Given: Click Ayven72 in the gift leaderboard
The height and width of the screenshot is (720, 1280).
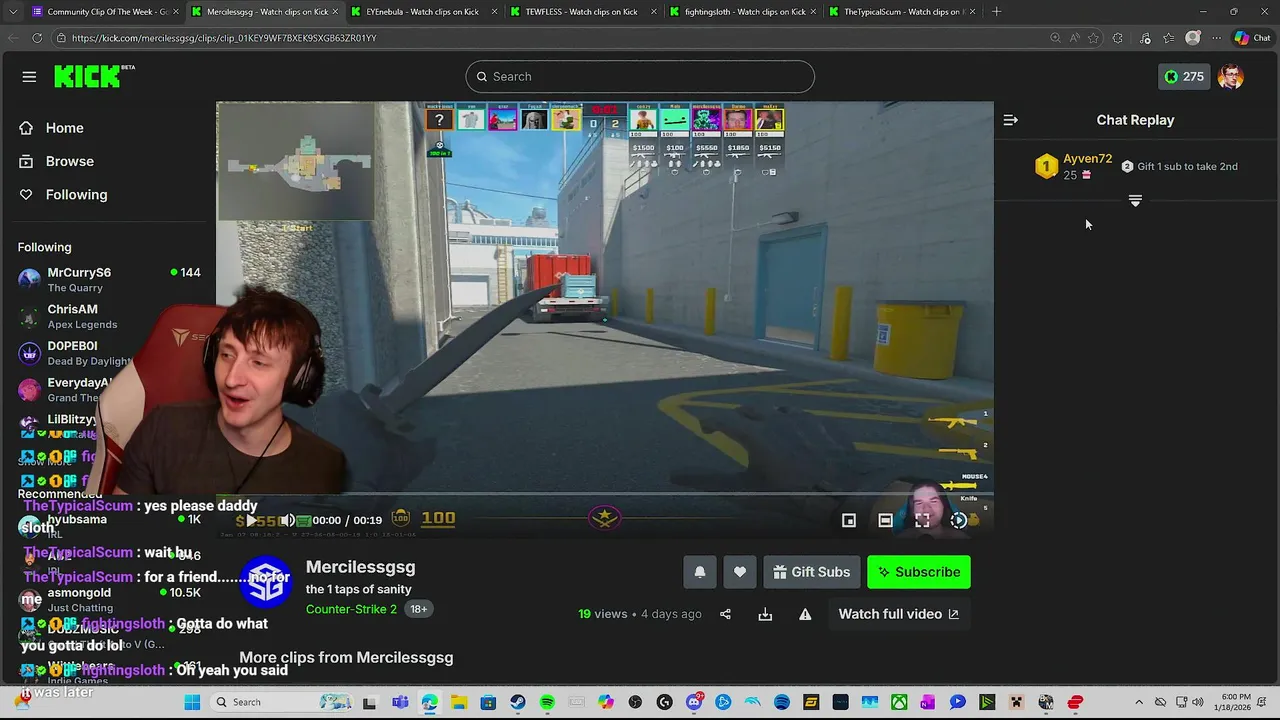Looking at the screenshot, I should click(x=1087, y=159).
